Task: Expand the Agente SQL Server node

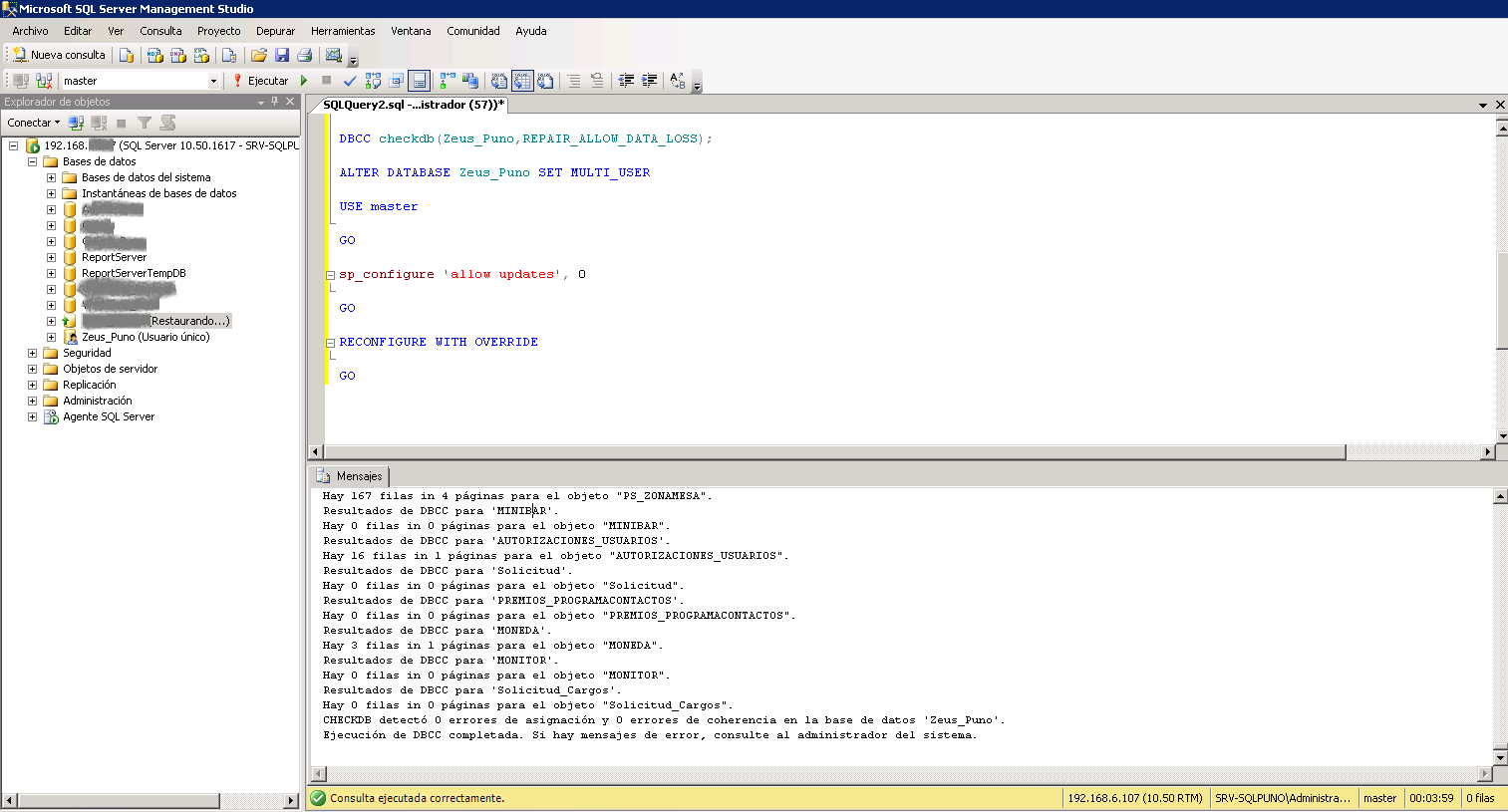Action: 32,416
